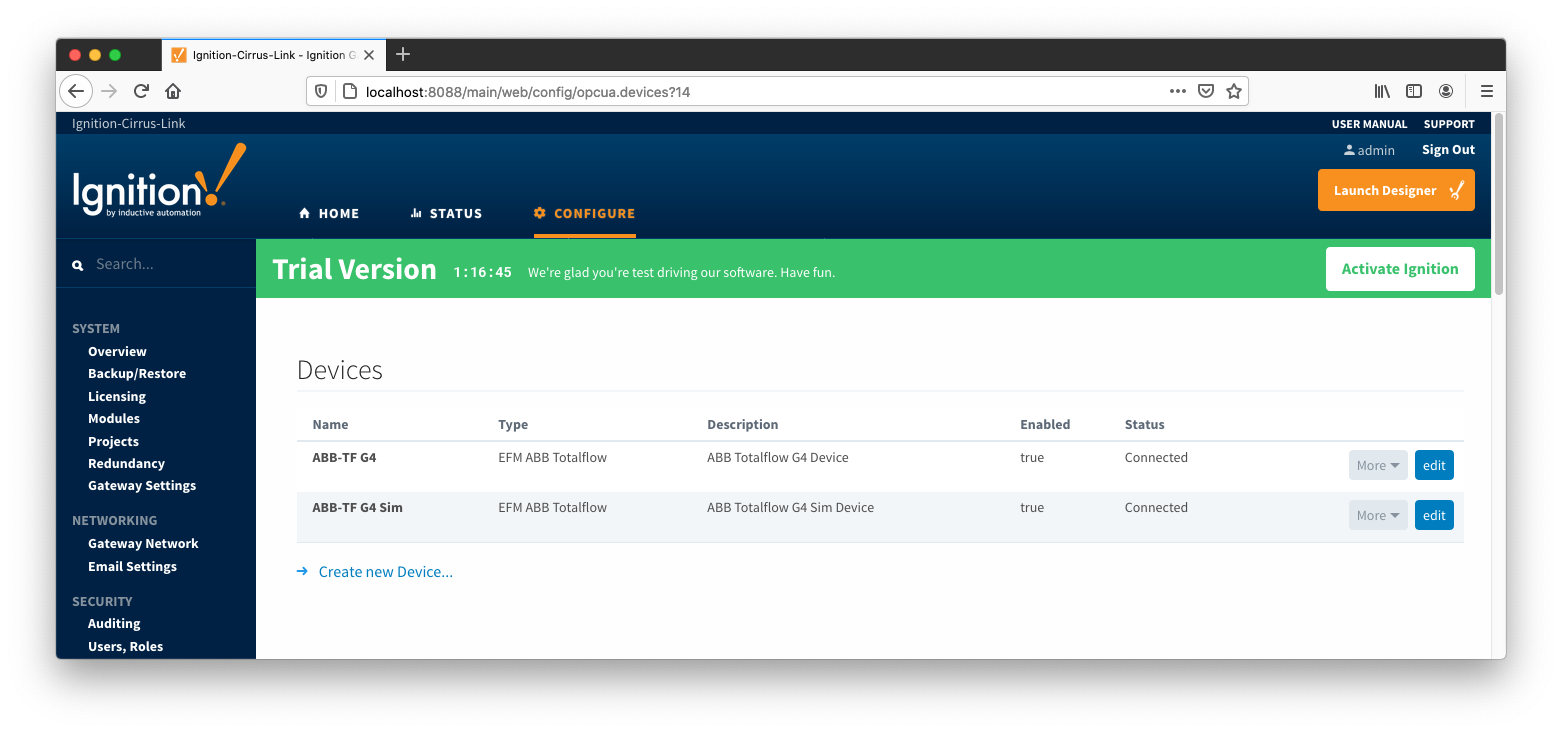Viewport: 1562px width, 733px height.
Task: Open Firefox account icon
Action: pos(1446,91)
